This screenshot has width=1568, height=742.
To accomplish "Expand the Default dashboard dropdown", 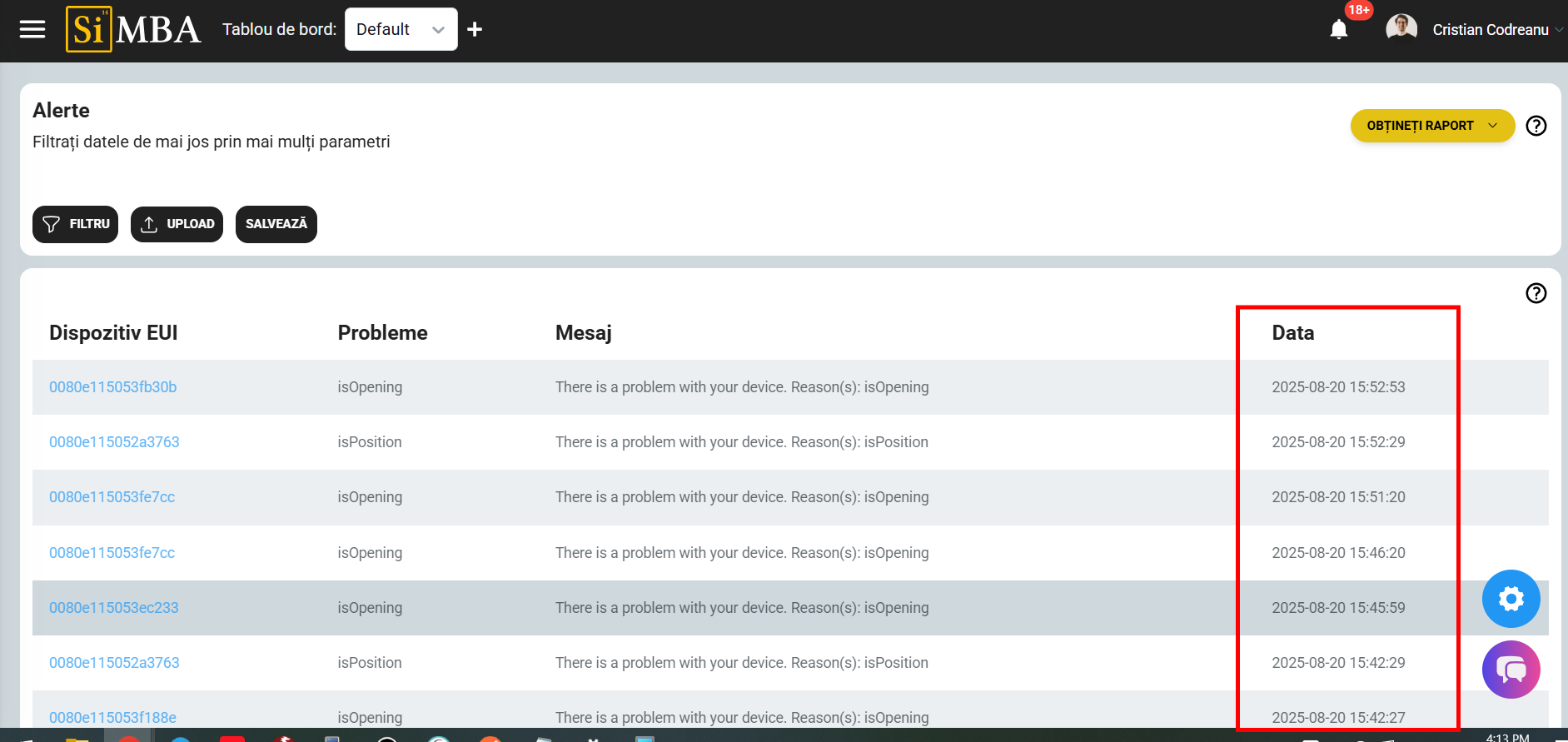I will [x=401, y=30].
